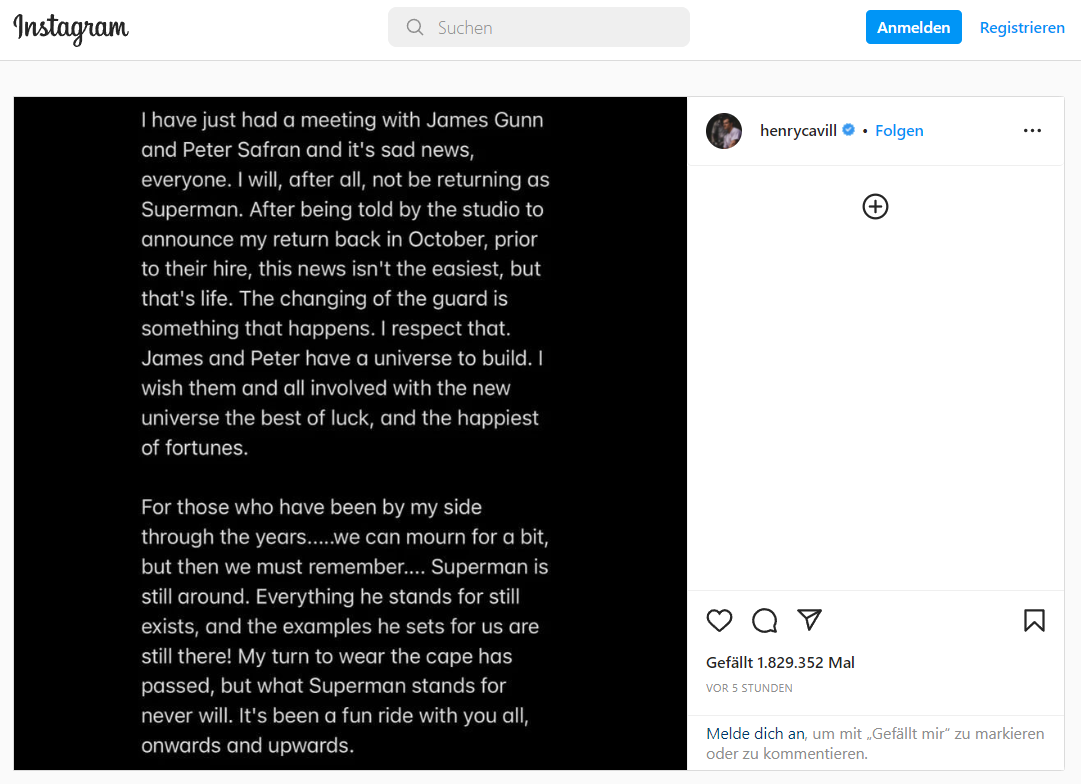Share the post via paper plane icon
1081x784 pixels.
809,620
